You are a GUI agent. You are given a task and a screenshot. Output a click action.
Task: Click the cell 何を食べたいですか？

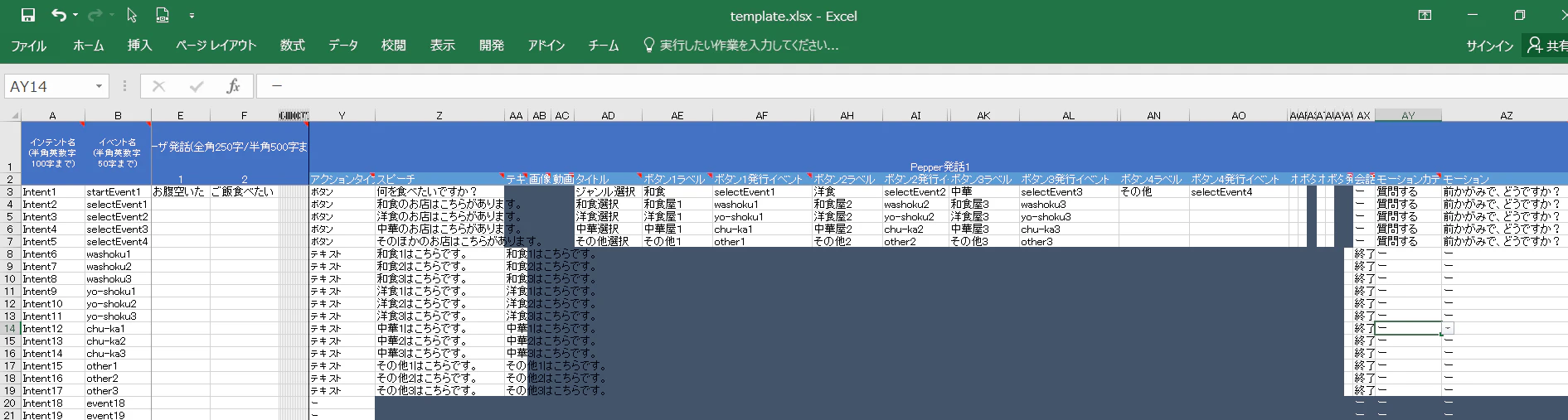click(439, 192)
